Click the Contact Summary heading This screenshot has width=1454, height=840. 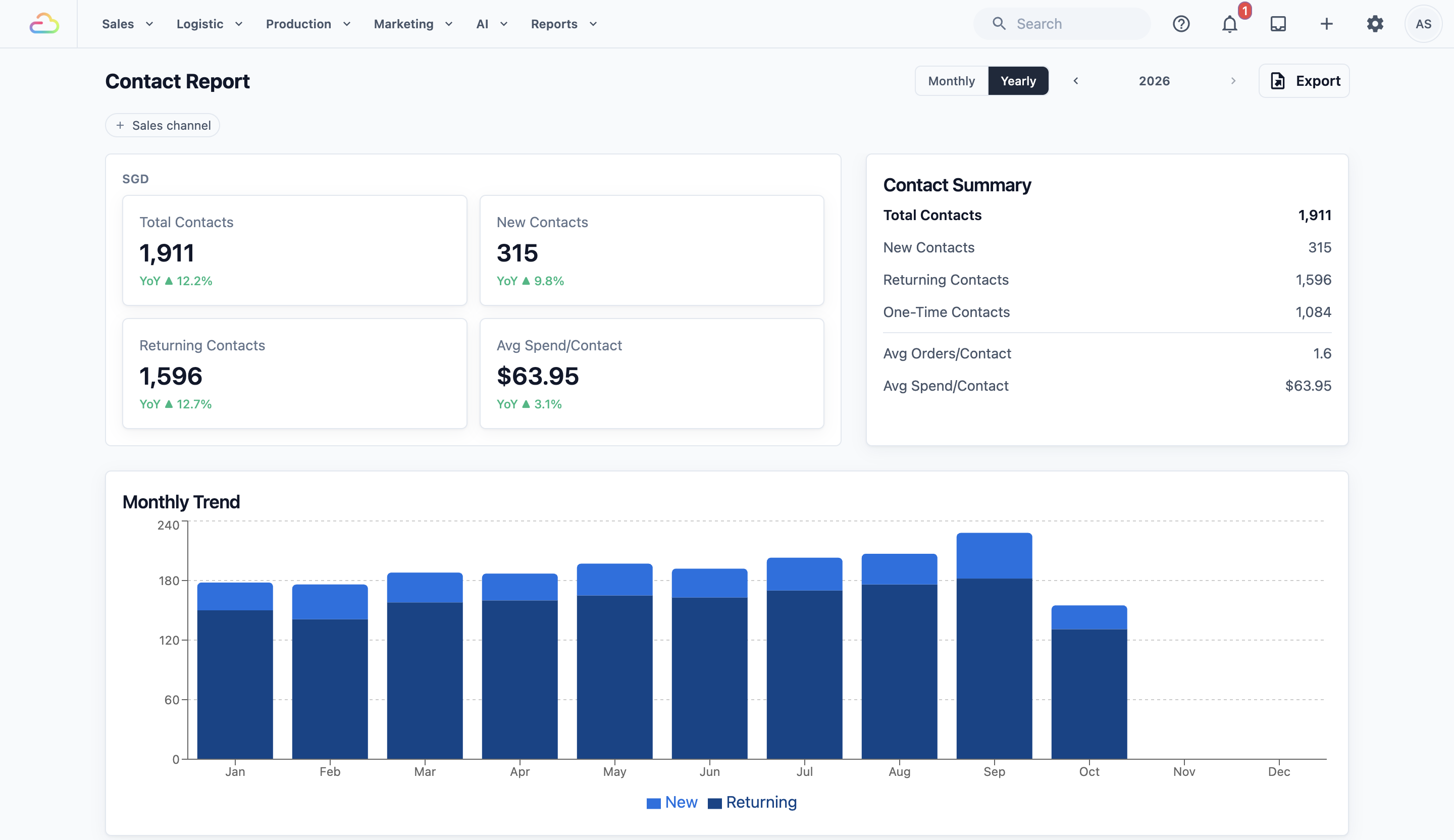(957, 185)
